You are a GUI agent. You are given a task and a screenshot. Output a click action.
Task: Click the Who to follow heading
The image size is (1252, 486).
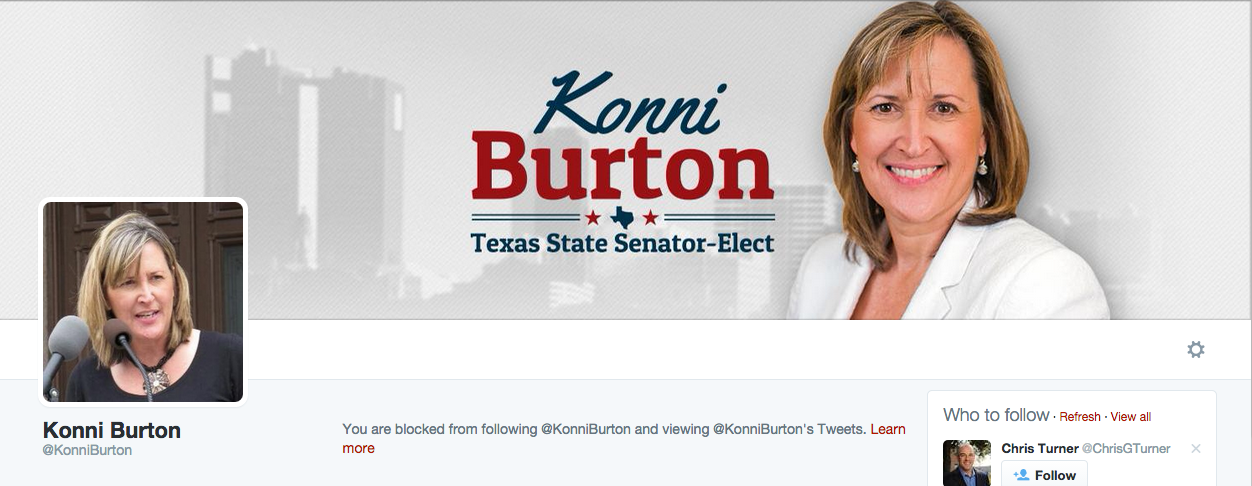coord(996,415)
